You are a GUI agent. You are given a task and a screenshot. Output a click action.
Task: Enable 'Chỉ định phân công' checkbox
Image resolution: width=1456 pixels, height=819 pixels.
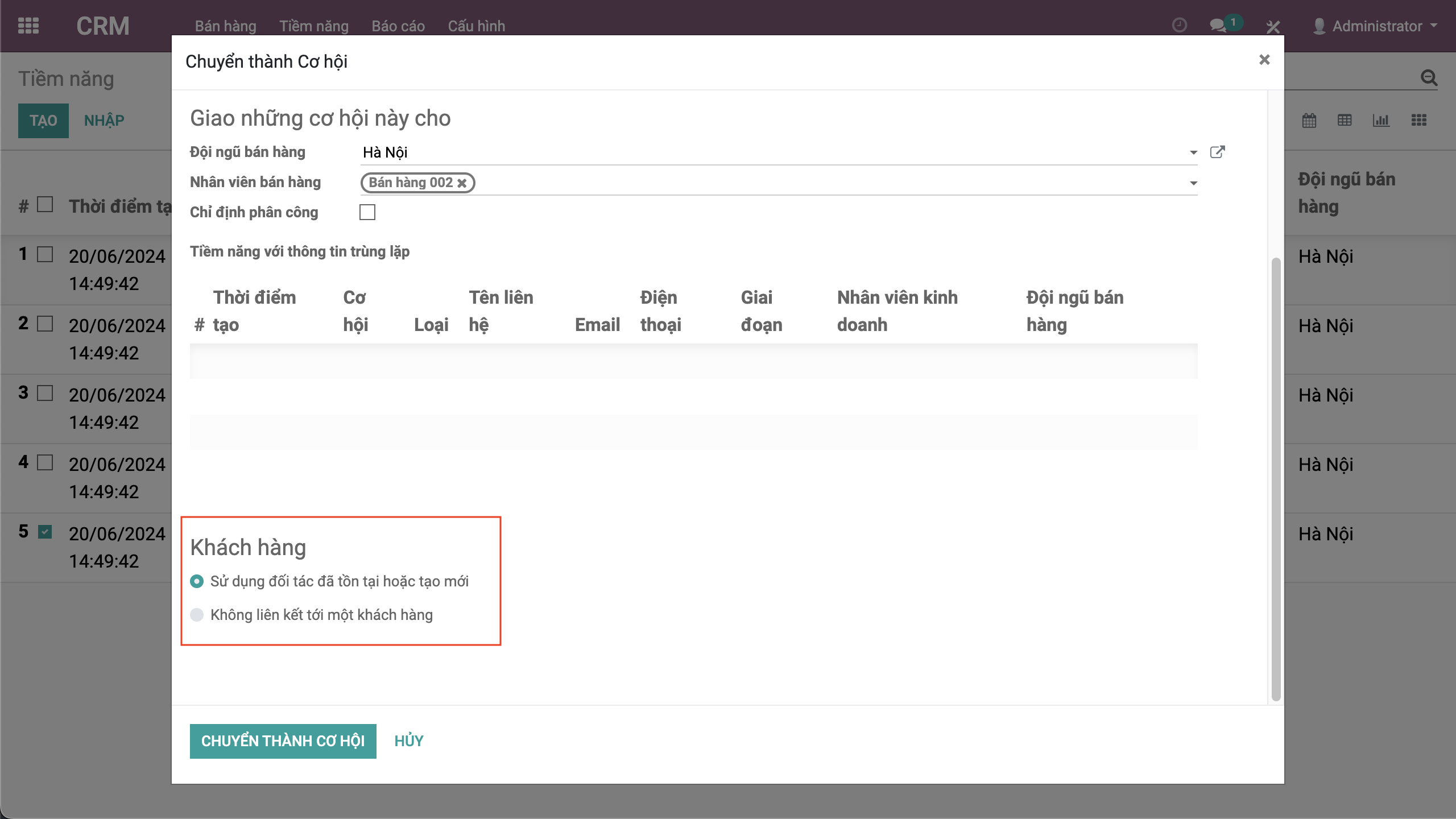(367, 212)
